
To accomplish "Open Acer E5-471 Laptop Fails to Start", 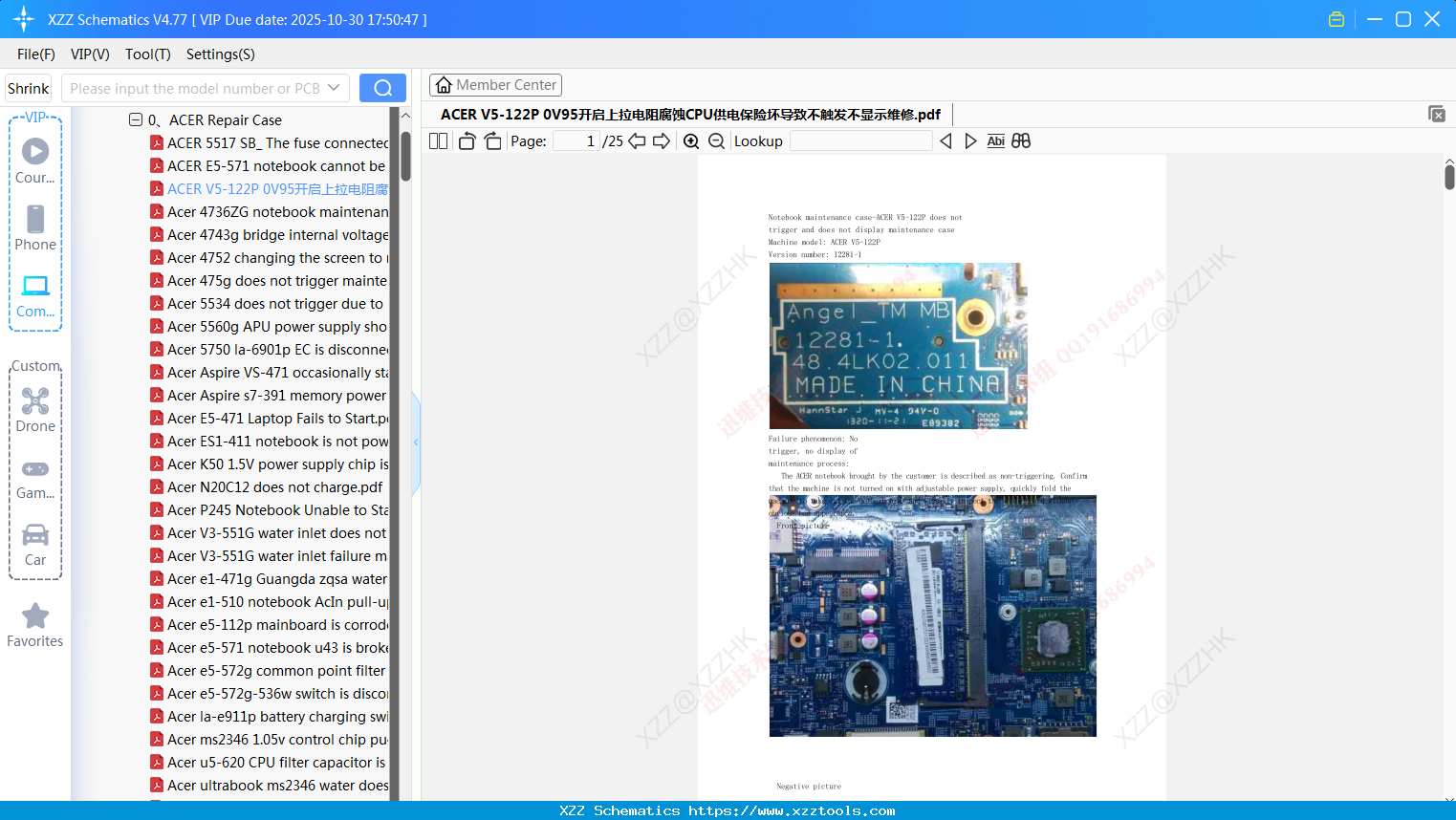I will point(269,419).
